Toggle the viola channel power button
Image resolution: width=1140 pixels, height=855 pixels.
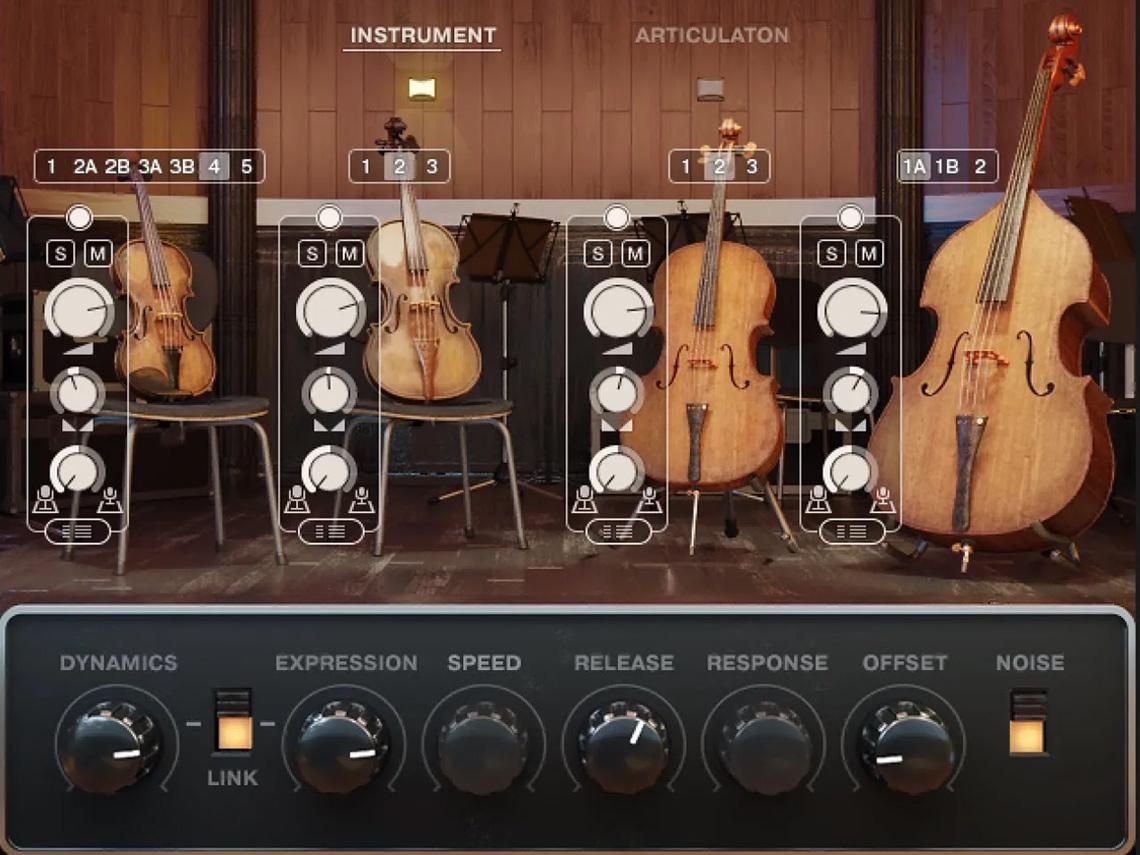coord(329,217)
